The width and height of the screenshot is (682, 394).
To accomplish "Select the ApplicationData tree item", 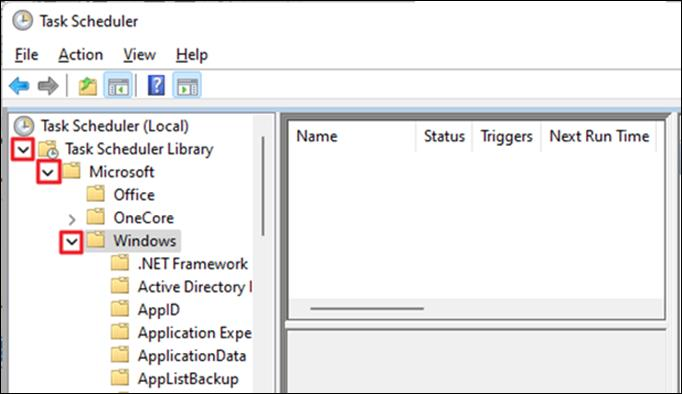I will [192, 356].
